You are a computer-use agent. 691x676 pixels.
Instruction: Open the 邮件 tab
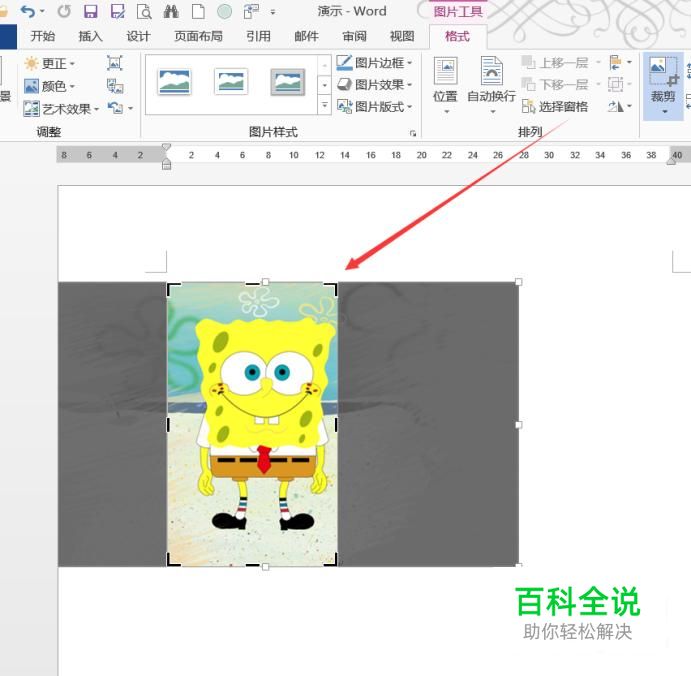(306, 36)
